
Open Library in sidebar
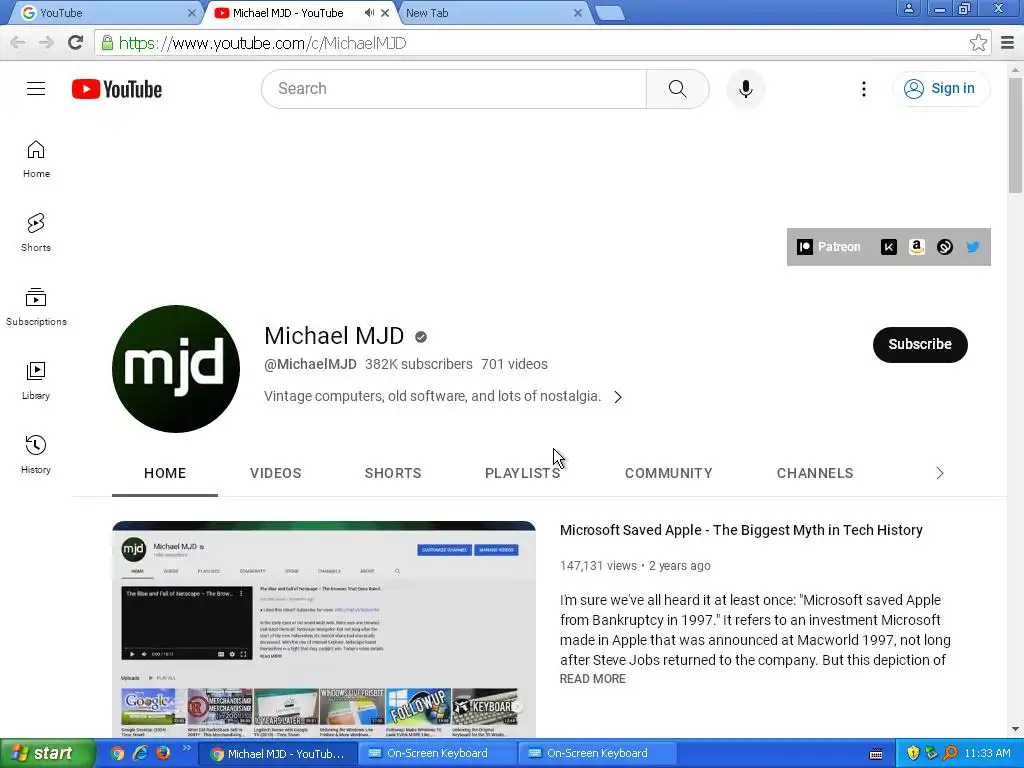pos(36,381)
